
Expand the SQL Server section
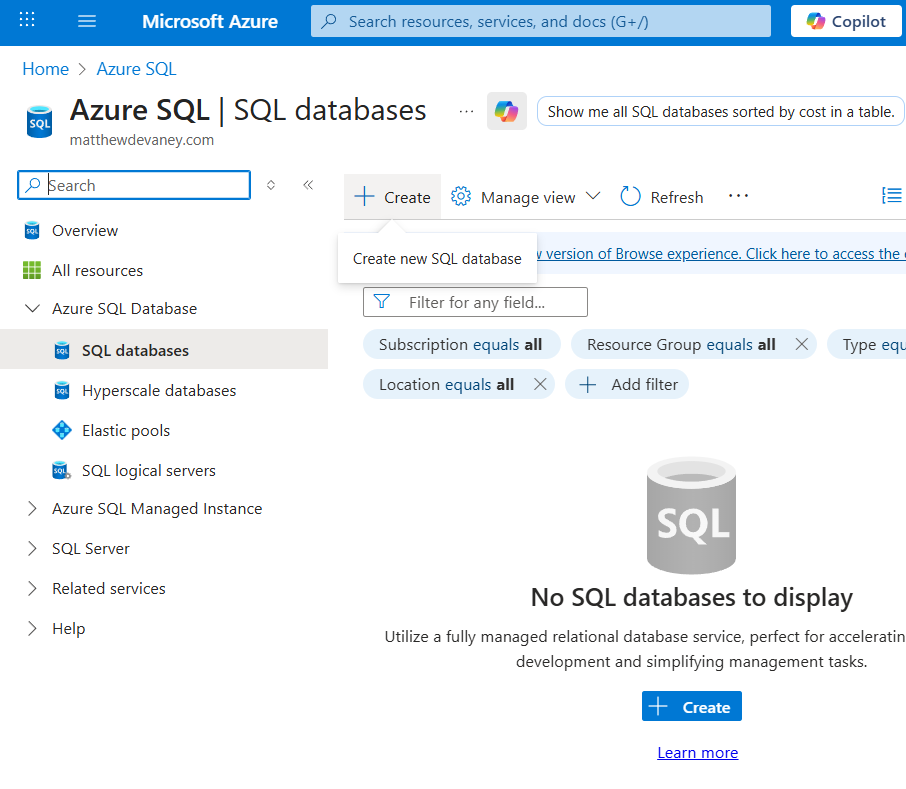click(x=32, y=549)
